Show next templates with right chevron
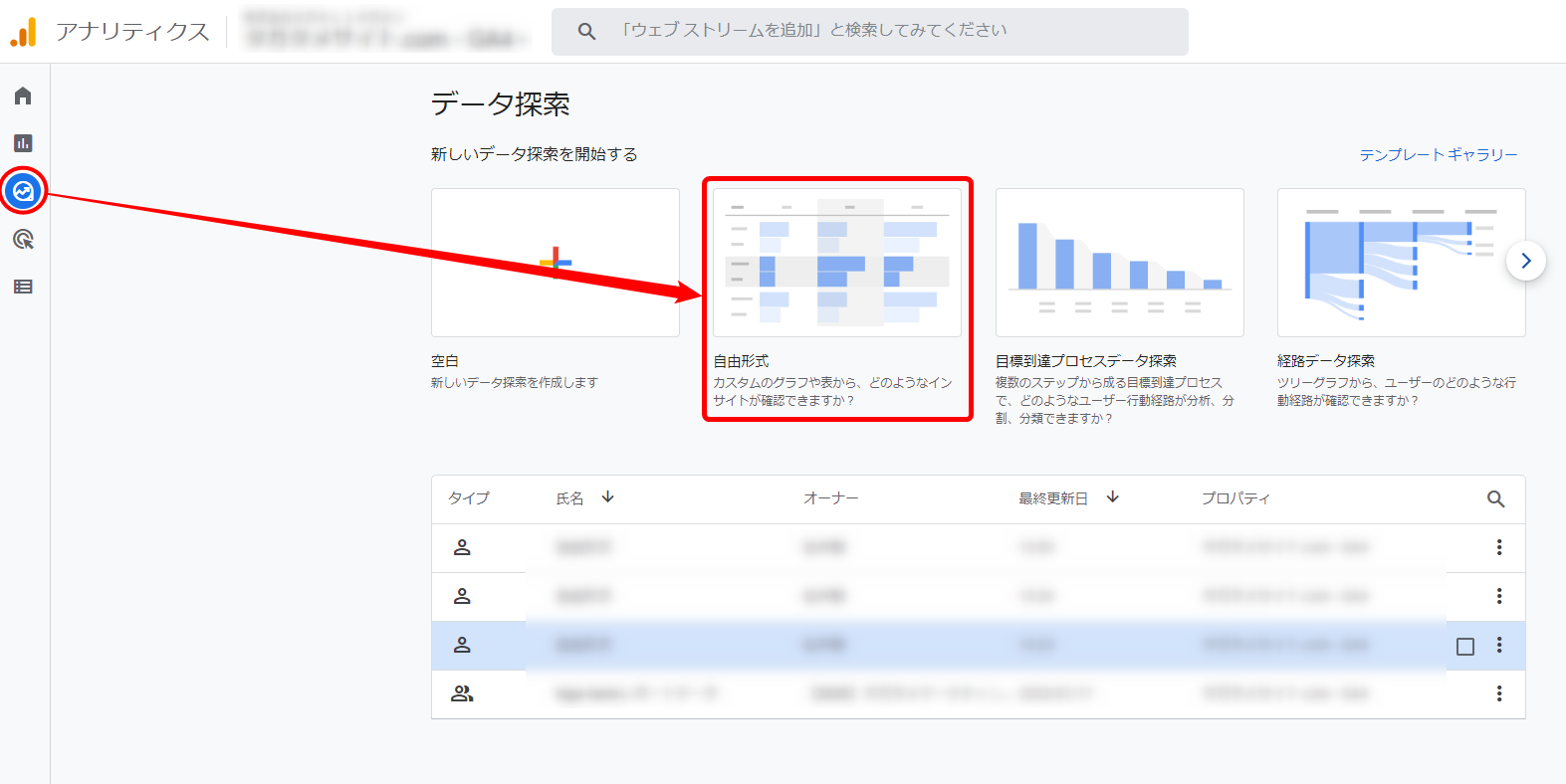 click(1526, 261)
